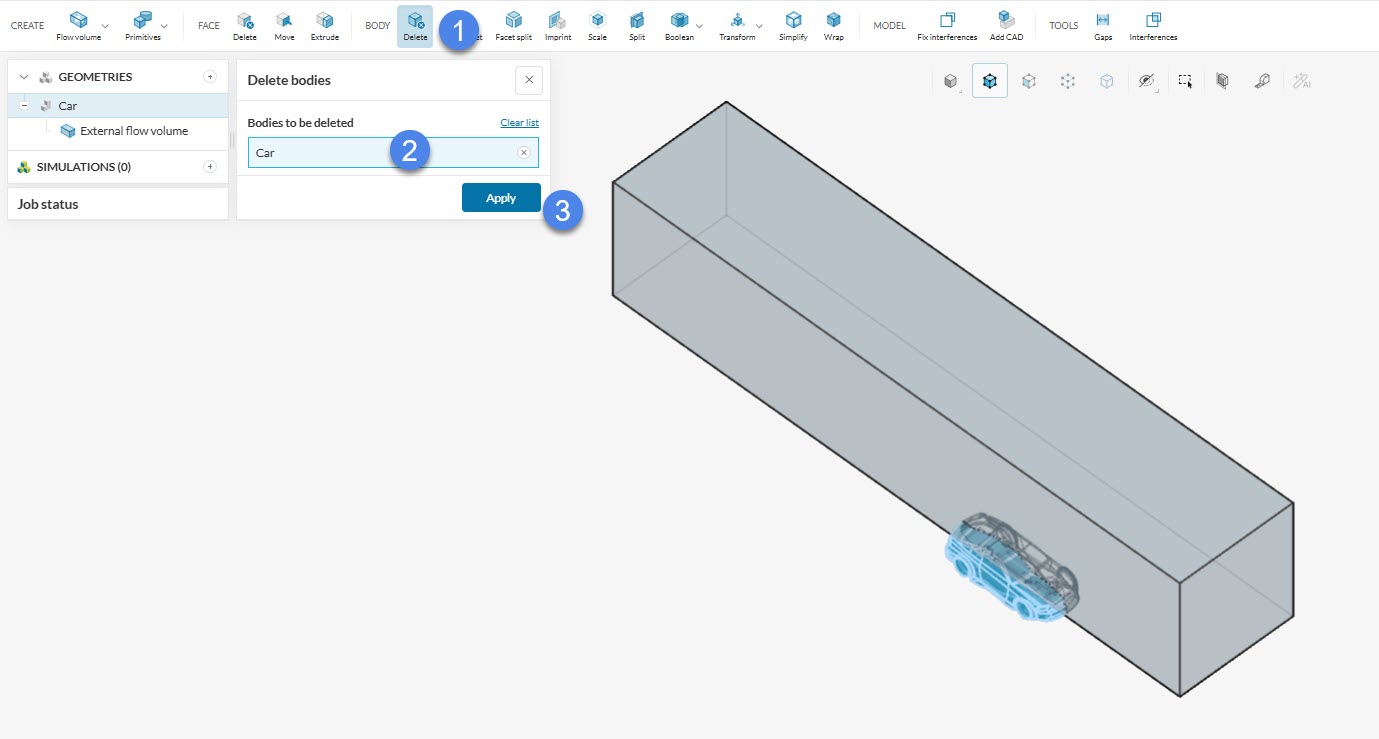Open the measure tape tool
Viewport: 1379px width, 739px height.
point(1262,82)
